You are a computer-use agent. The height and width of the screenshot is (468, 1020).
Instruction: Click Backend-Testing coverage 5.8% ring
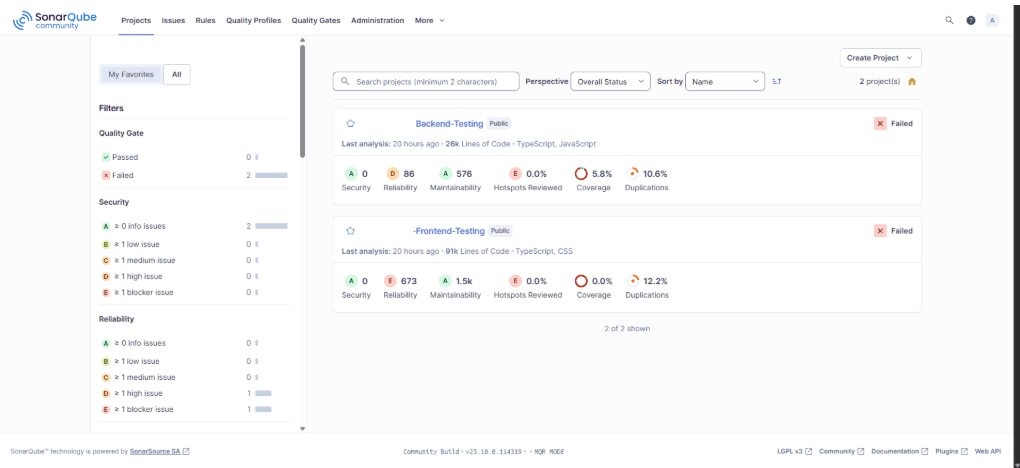click(x=582, y=174)
